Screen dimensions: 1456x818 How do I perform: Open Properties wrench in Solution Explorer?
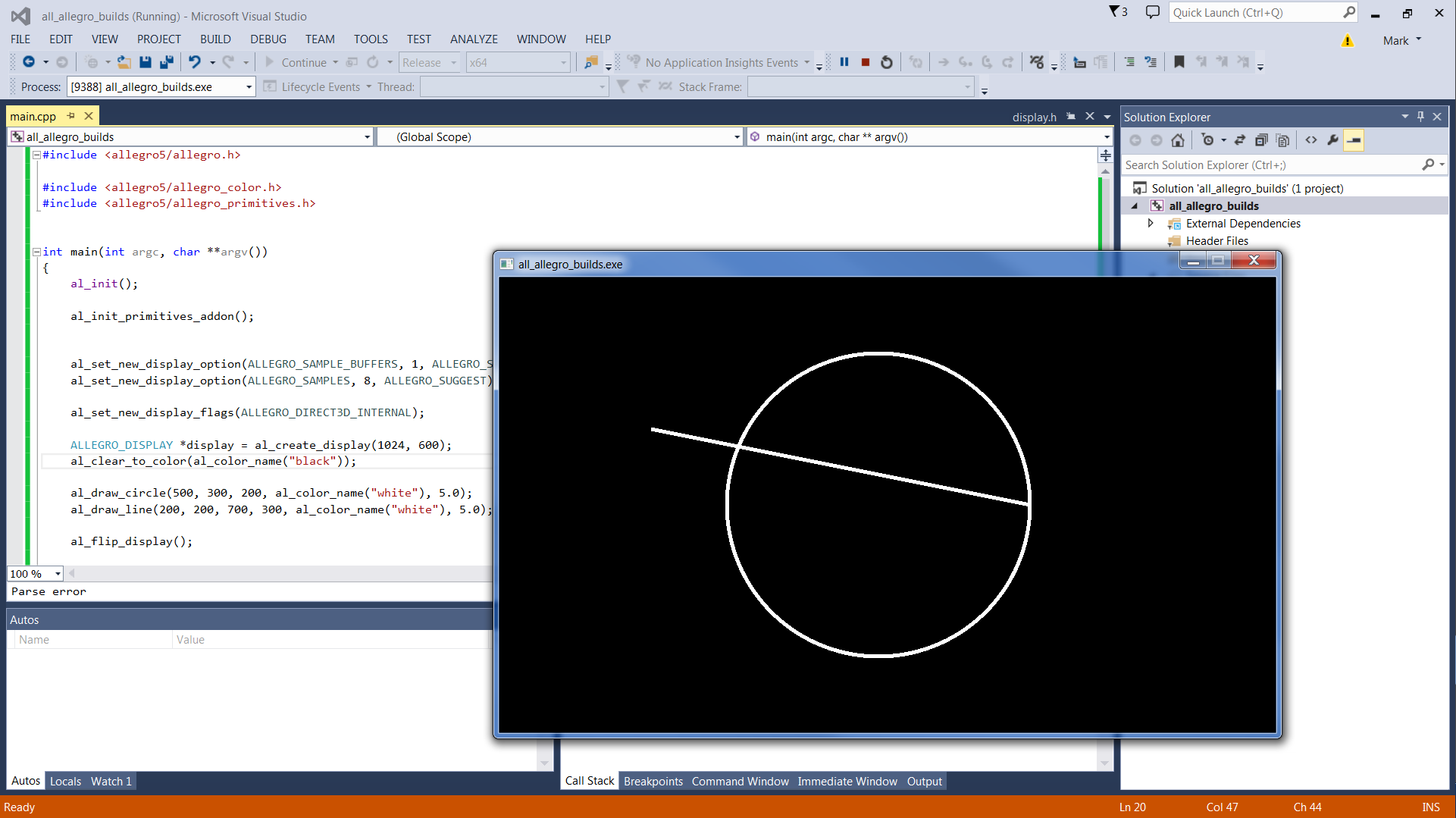tap(1332, 140)
